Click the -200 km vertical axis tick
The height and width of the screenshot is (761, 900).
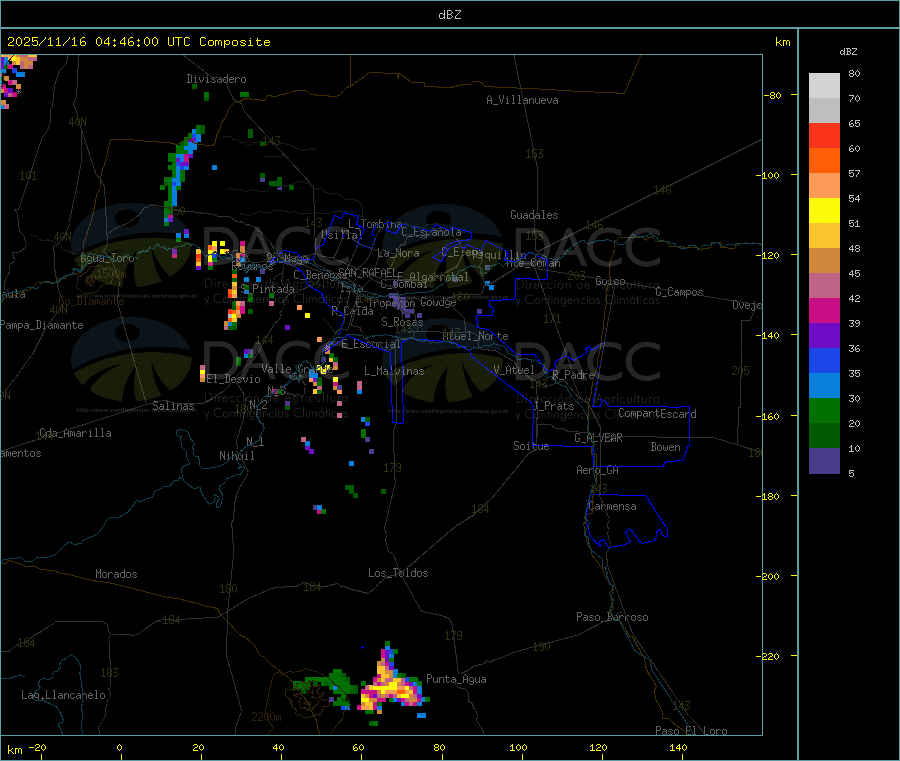pyautogui.click(x=768, y=576)
